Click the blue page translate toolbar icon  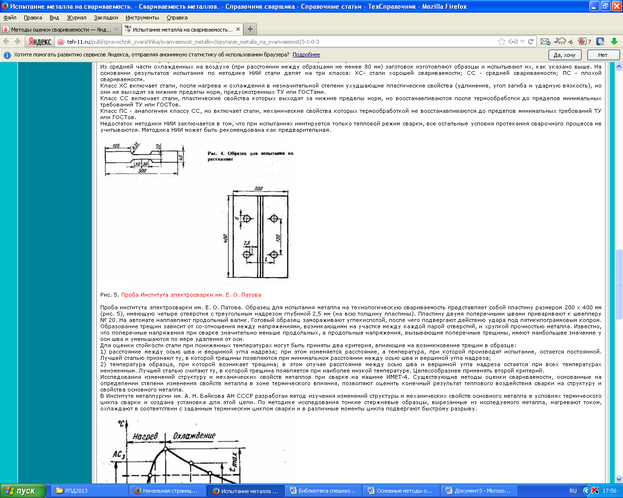600,41
